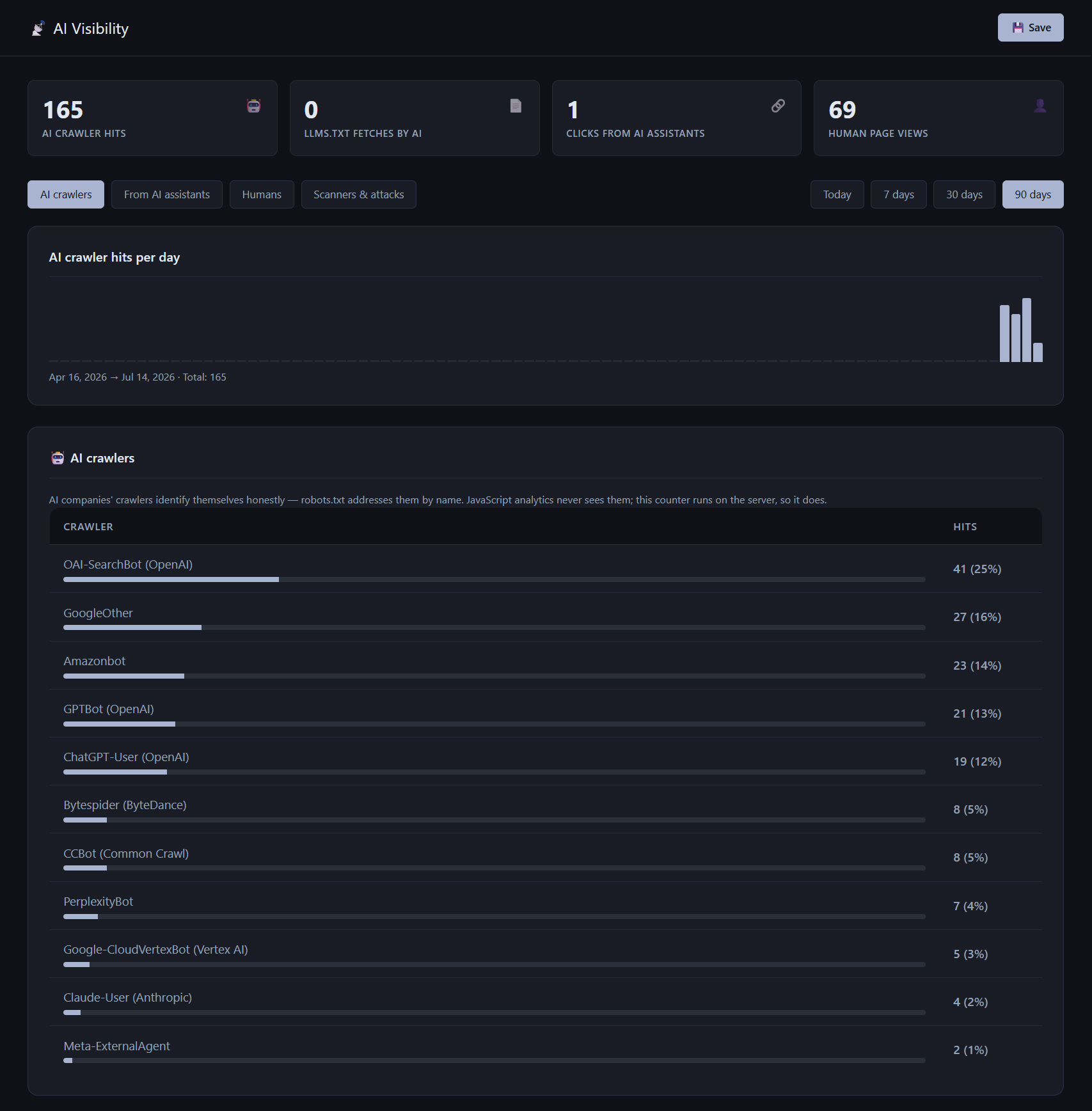
Task: Click the 27 (16%) hits value
Action: [977, 617]
